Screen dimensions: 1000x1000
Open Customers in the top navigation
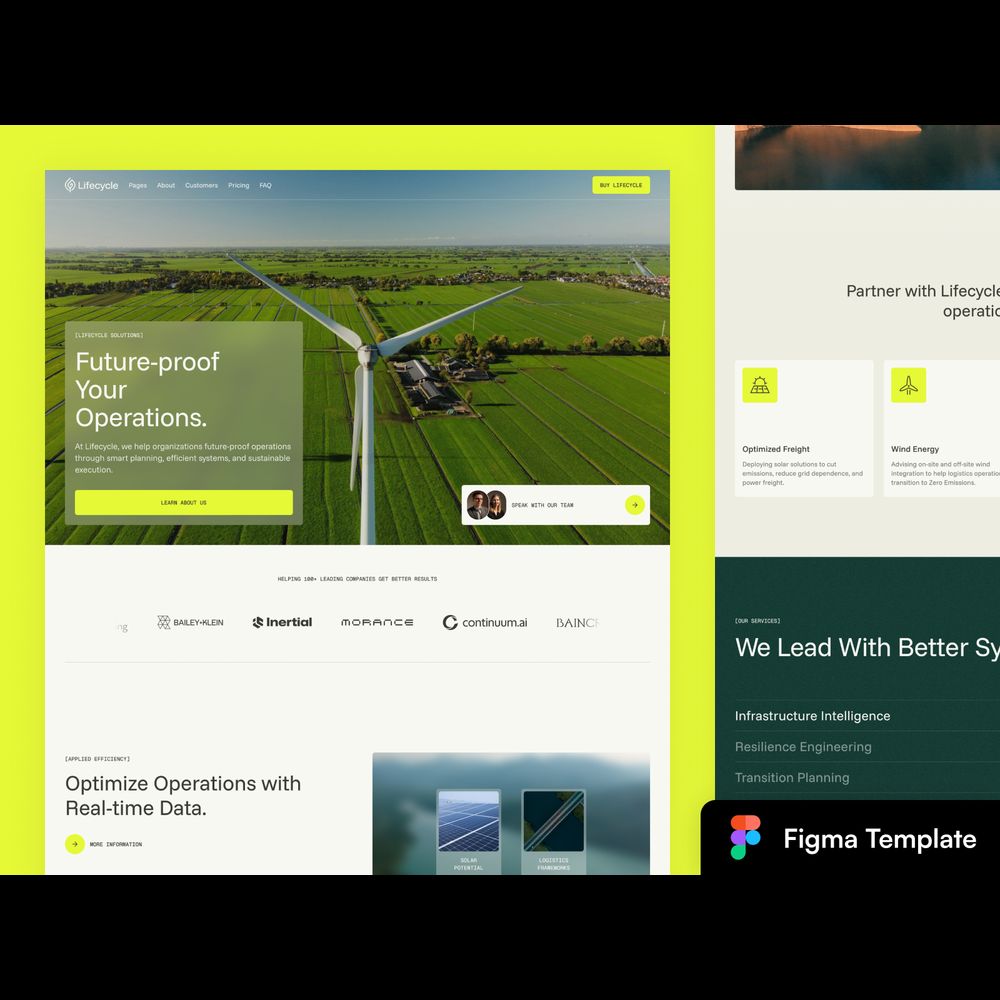201,185
